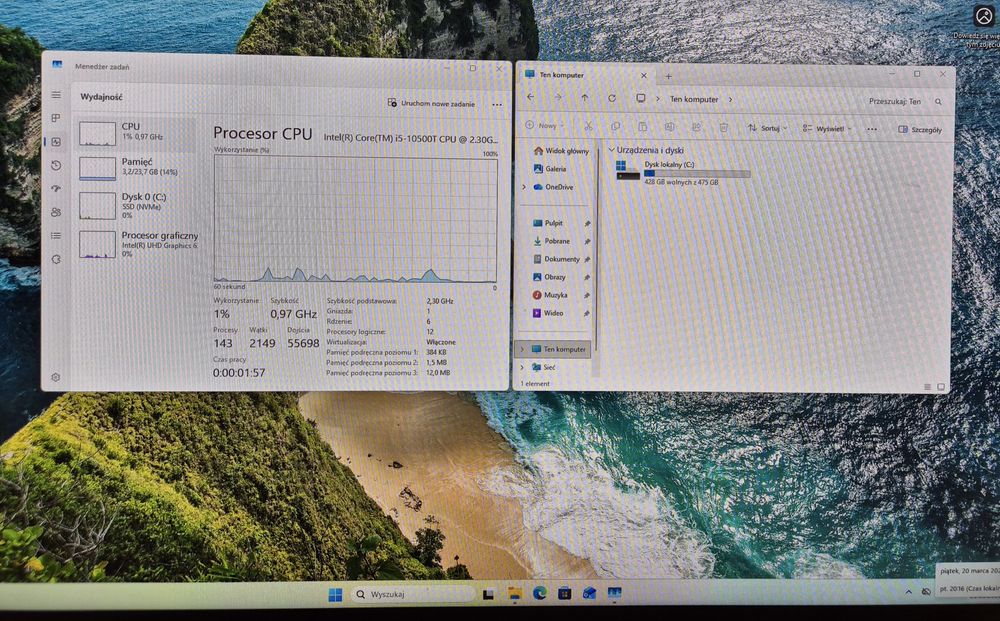Open the Sortuj dropdown

pos(767,128)
